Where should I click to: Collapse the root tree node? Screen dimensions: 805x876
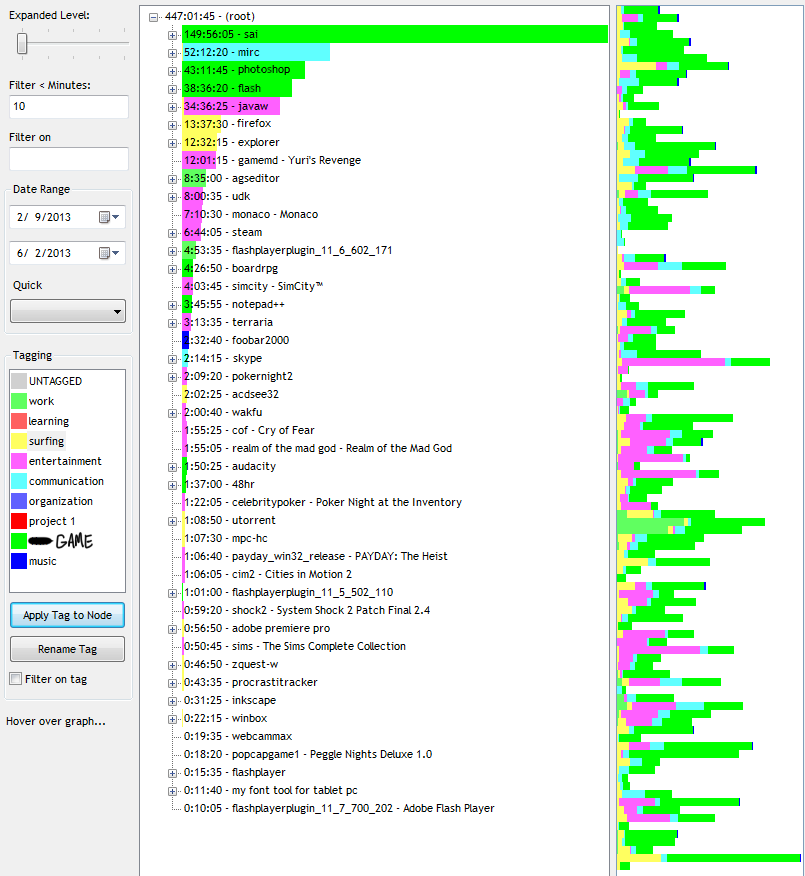point(153,17)
